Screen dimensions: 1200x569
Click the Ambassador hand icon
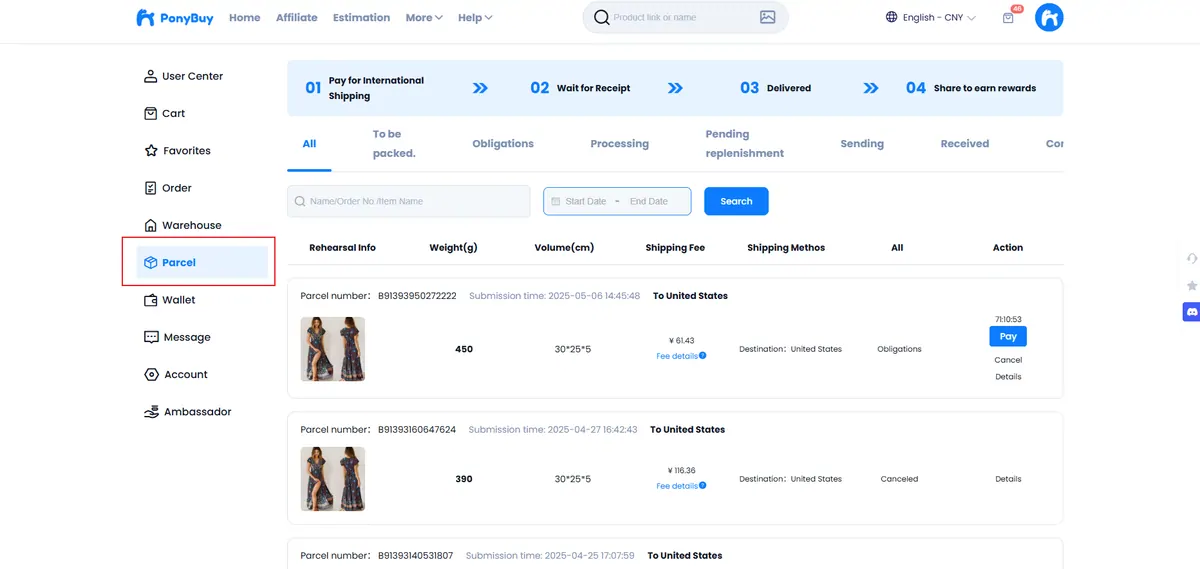point(151,412)
